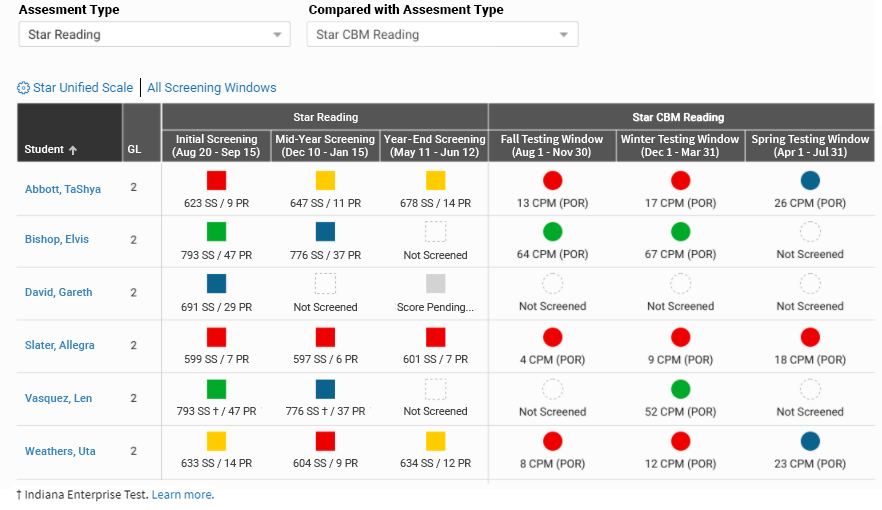Click Abbott's red Fall Testing circle
The image size is (882, 510).
552,180
